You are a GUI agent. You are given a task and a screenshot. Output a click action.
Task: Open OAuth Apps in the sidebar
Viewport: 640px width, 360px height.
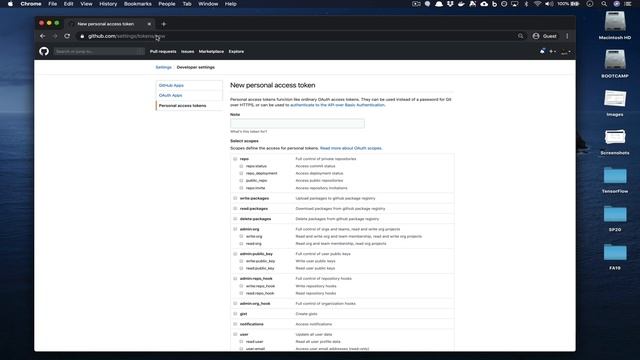point(170,95)
